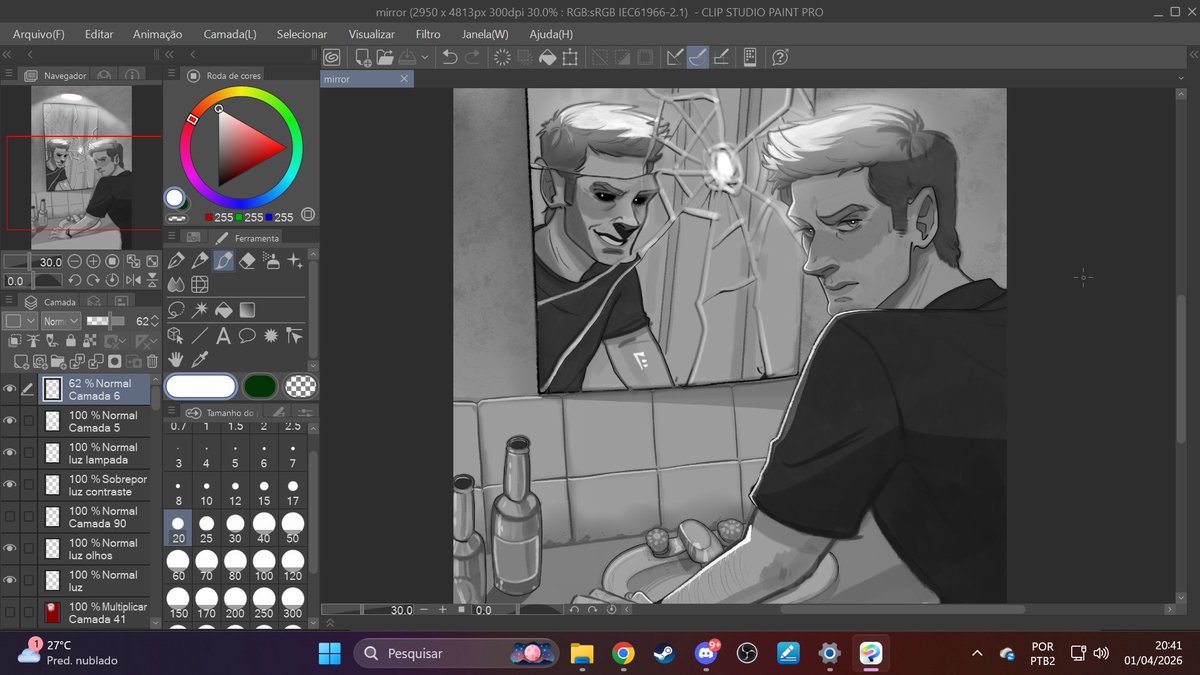Show the Camada 41 layer

[10, 612]
